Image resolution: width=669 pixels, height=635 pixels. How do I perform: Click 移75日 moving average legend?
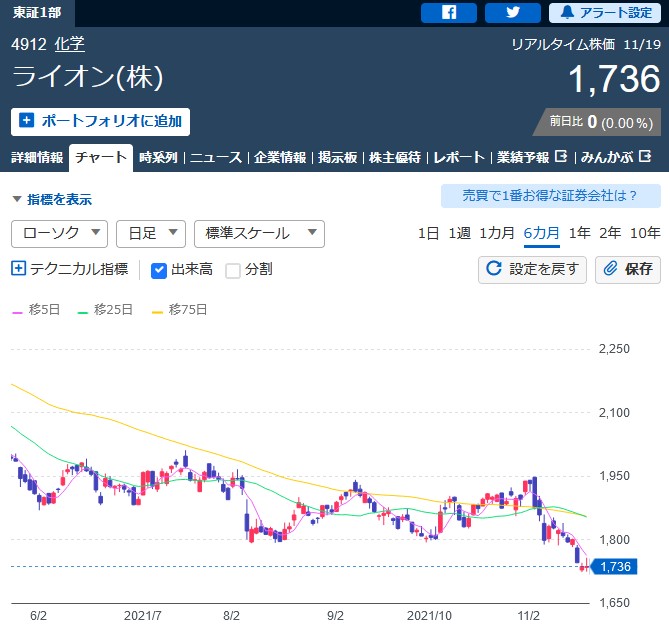(180, 310)
